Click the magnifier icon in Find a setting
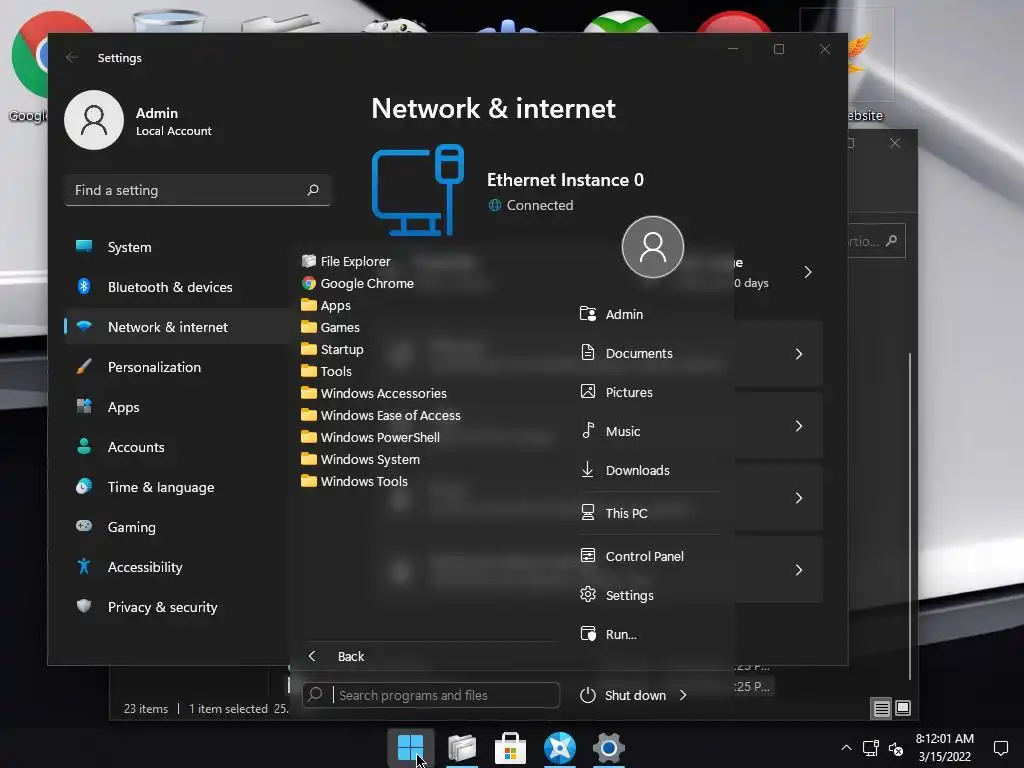This screenshot has height=768, width=1024. 313,190
